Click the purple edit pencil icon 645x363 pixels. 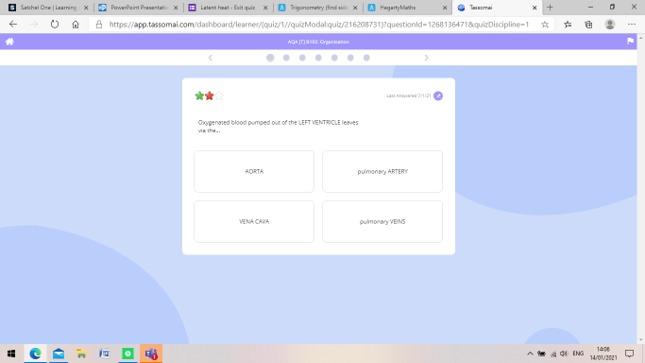click(x=438, y=96)
